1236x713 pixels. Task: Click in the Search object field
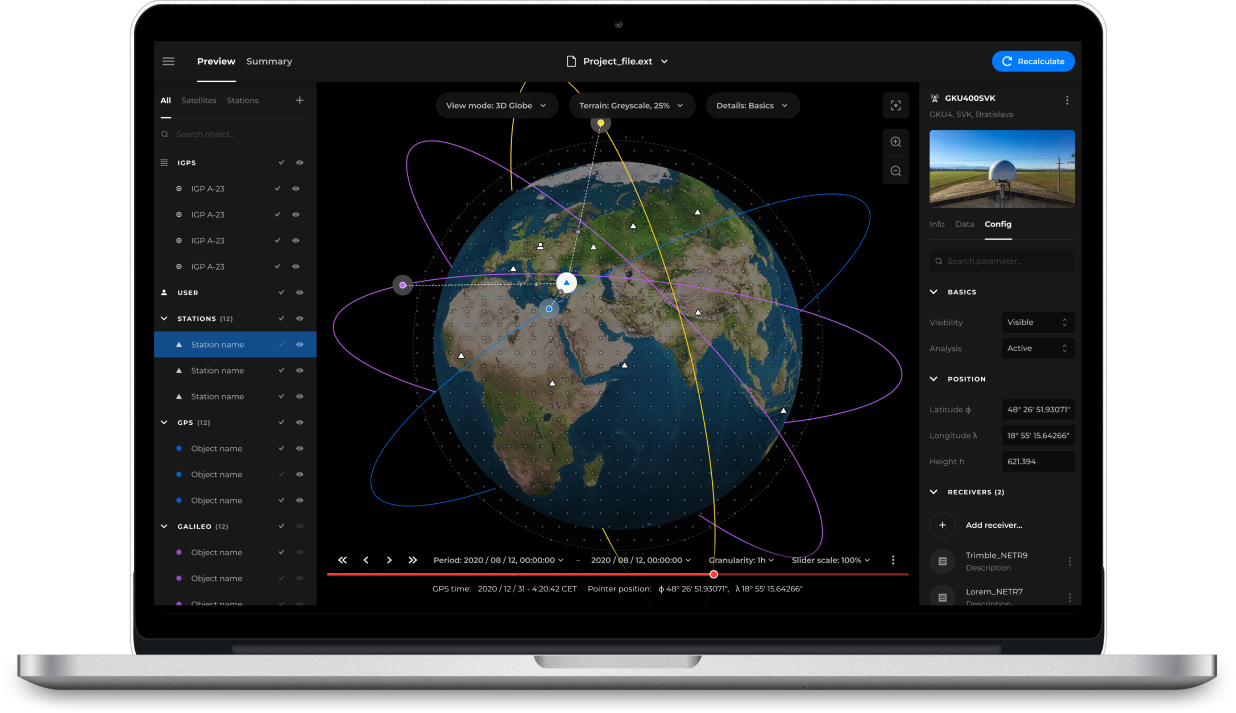[235, 134]
